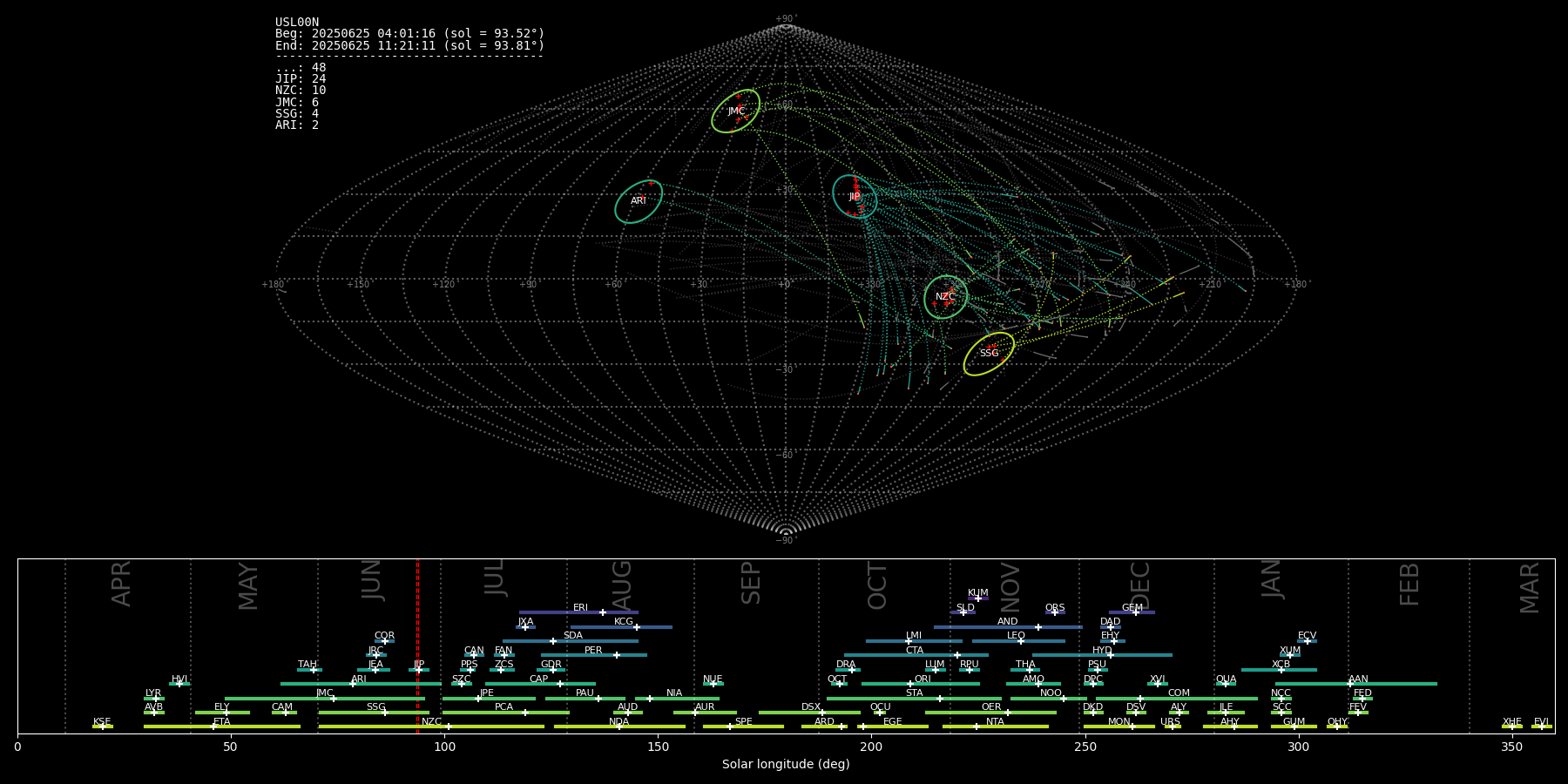Image resolution: width=1568 pixels, height=784 pixels.
Task: Click the 150 tick on solar longitude axis
Action: [658, 747]
